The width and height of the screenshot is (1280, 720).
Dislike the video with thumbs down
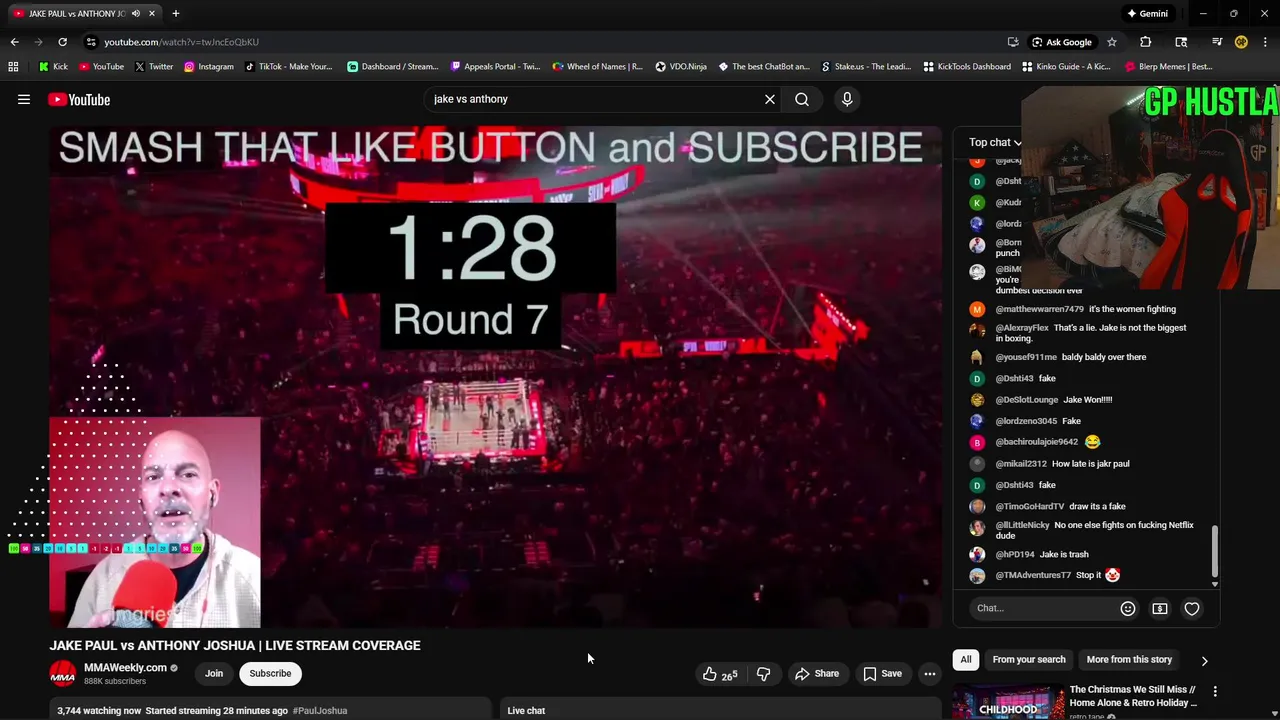click(x=763, y=674)
